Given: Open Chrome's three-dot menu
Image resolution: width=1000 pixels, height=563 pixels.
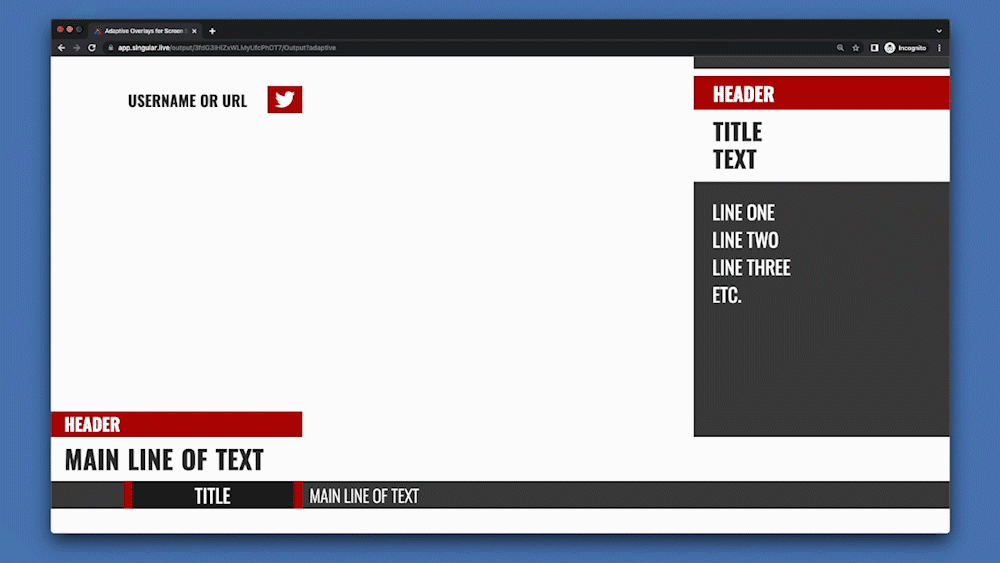Looking at the screenshot, I should (939, 48).
